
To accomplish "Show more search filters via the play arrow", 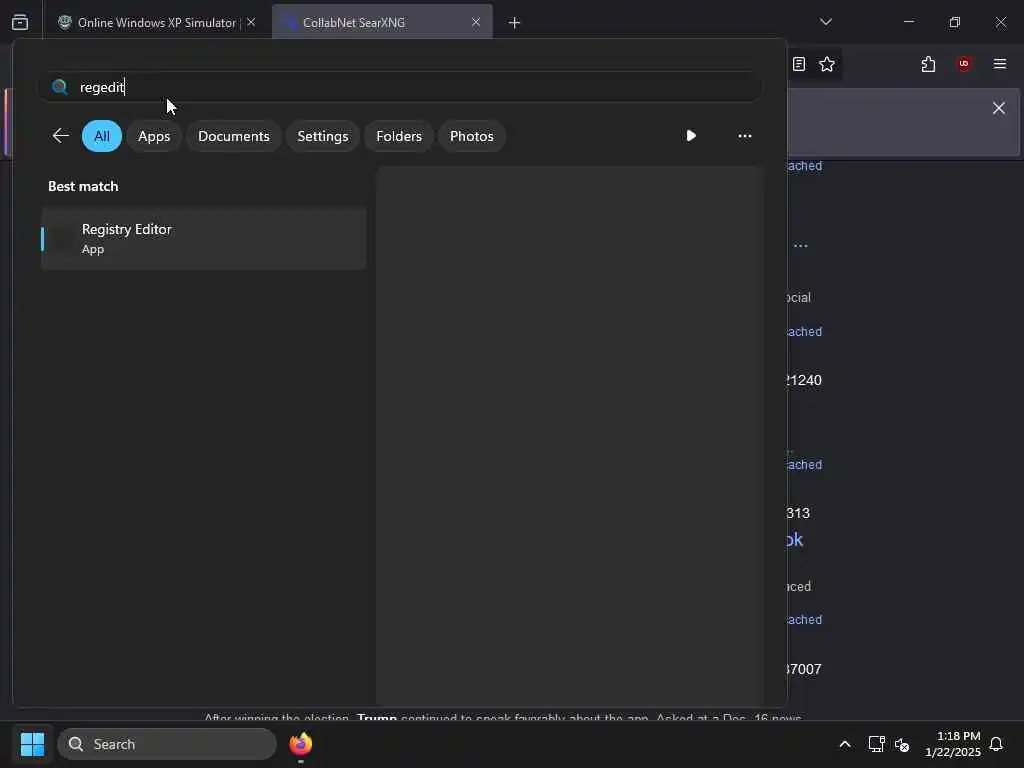I will coord(691,136).
